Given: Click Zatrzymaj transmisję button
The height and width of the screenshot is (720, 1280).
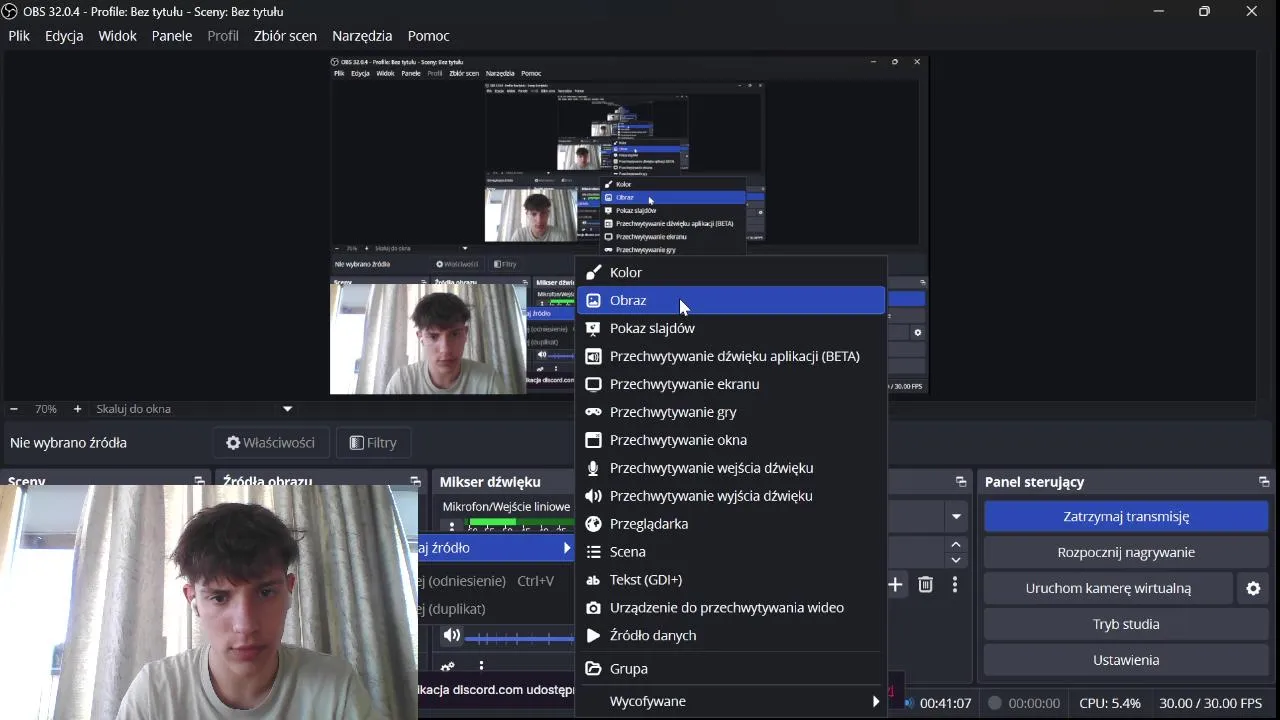Looking at the screenshot, I should (x=1126, y=517).
